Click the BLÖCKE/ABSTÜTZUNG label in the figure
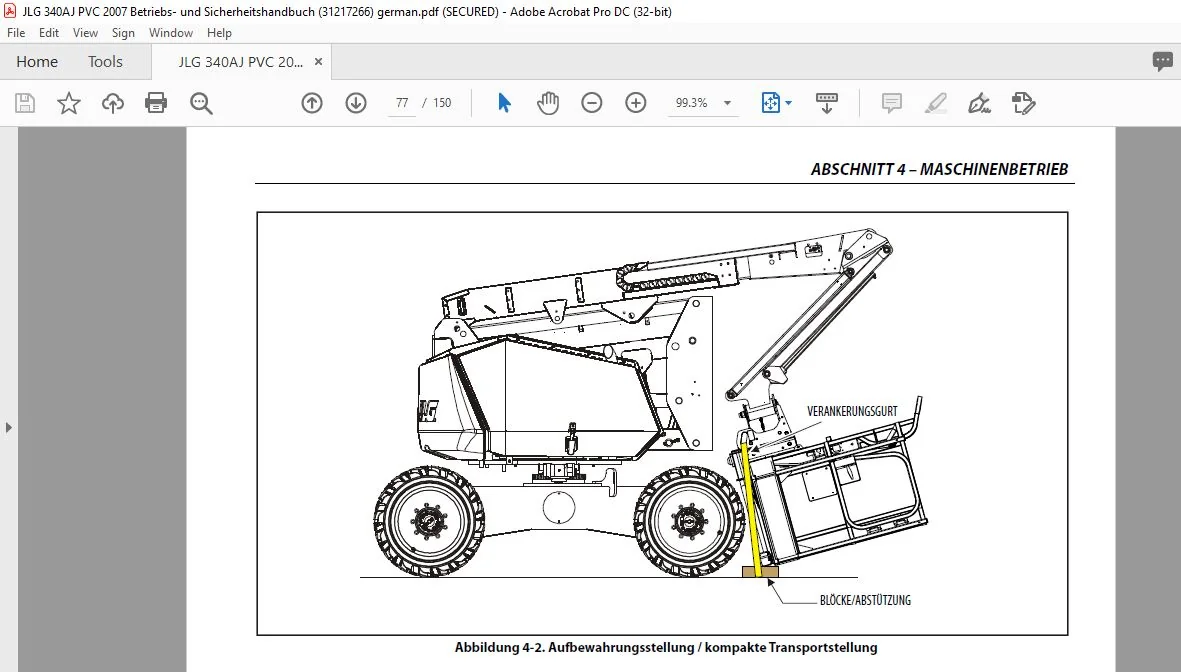The height and width of the screenshot is (672, 1181). (865, 600)
